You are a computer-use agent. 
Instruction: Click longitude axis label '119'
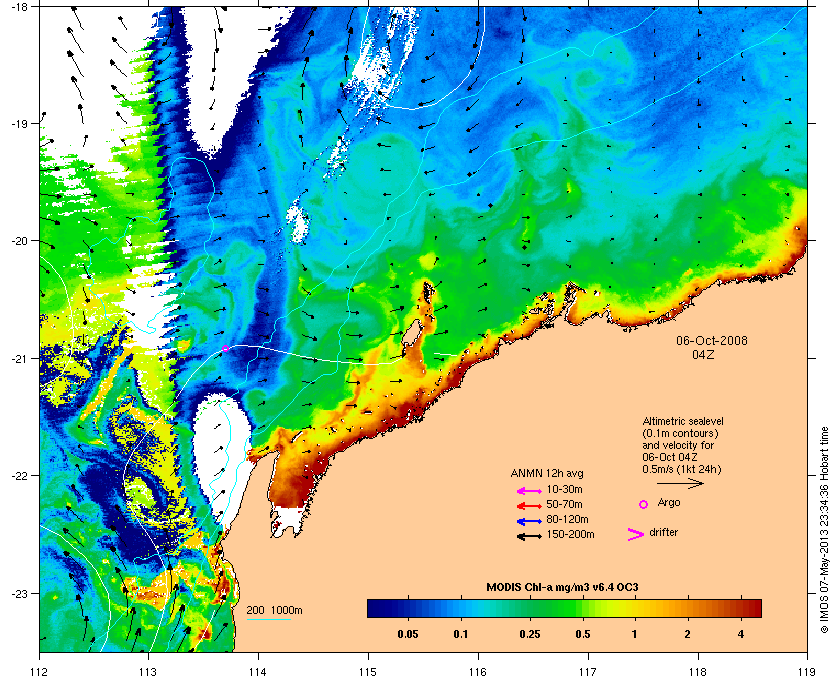(808, 672)
